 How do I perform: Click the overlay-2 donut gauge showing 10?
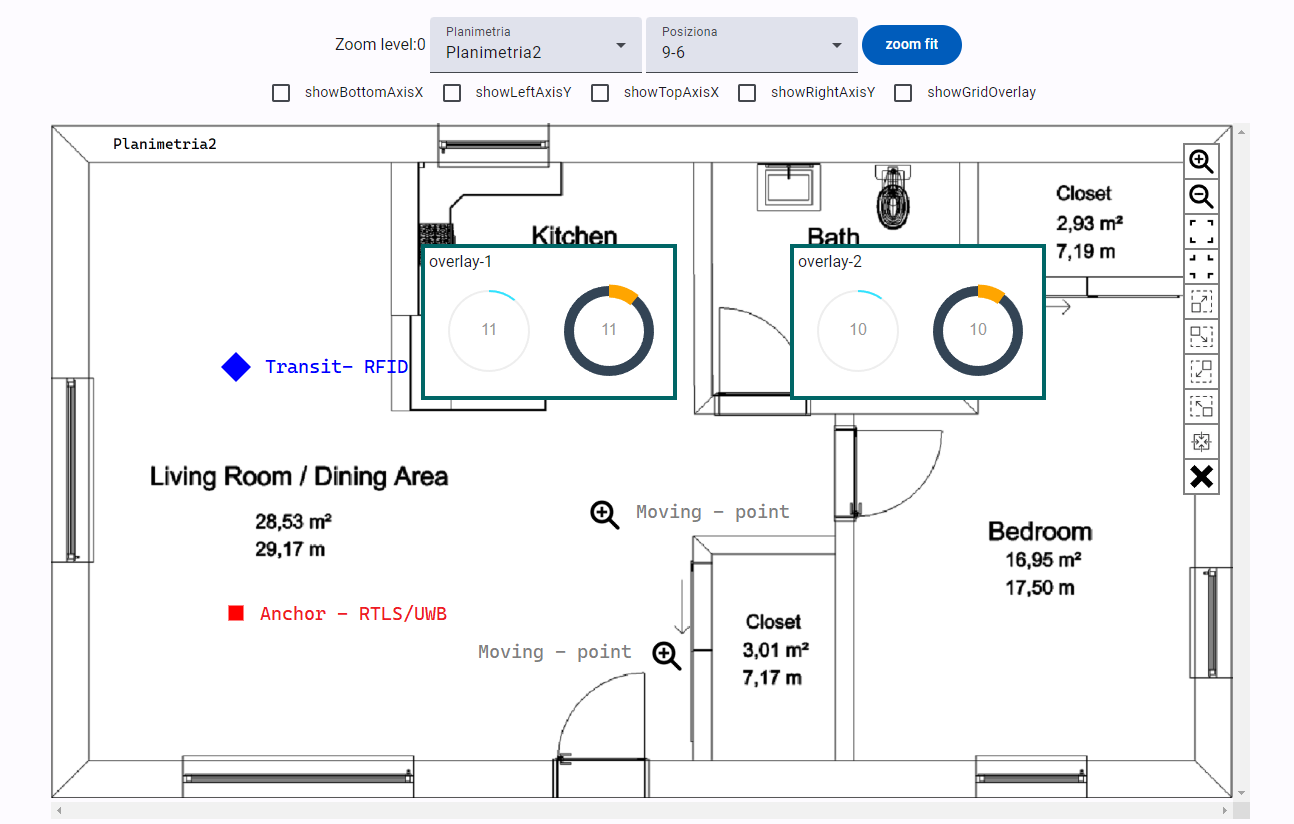pyautogui.click(x=977, y=329)
